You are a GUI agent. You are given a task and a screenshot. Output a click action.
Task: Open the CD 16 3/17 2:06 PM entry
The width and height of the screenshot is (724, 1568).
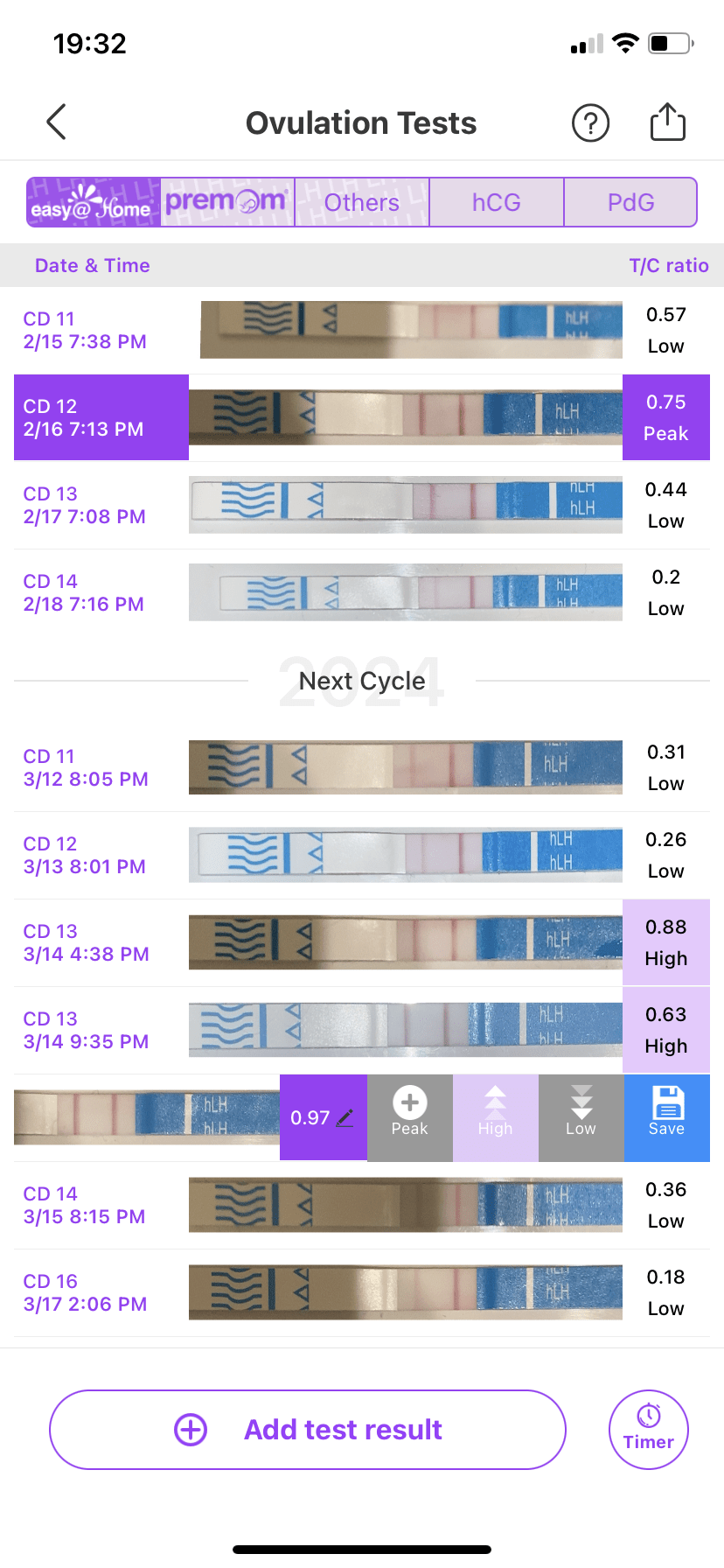[x=86, y=1292]
